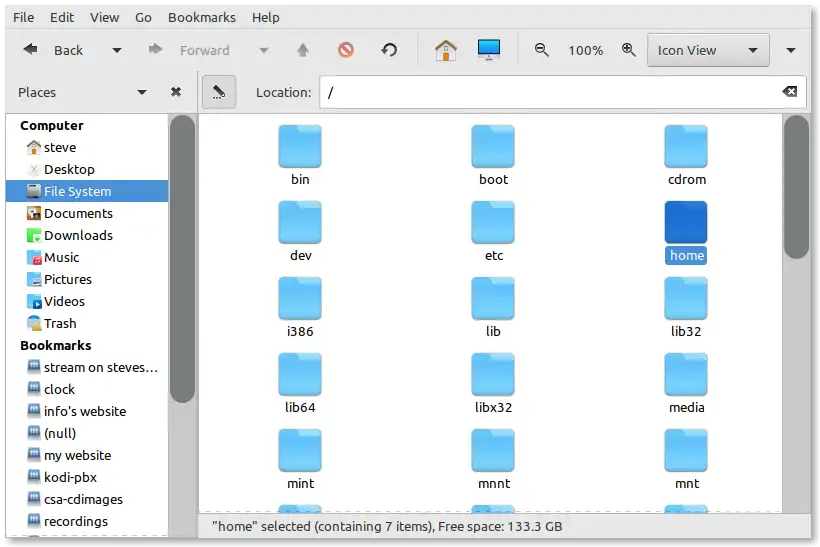Screen dimensions: 820x547
Task: Open the Go menu
Action: click(143, 17)
